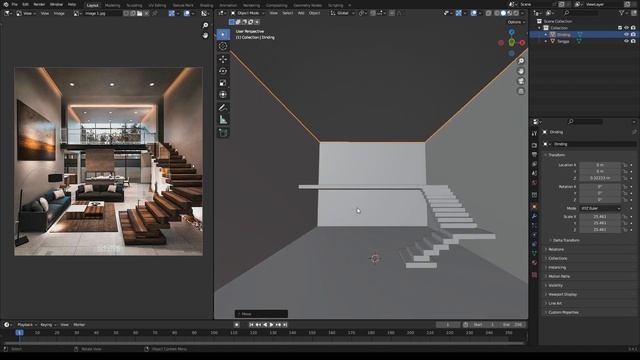640x360 pixels.
Task: Disable Tangga in renders via camera icon
Action: (633, 41)
